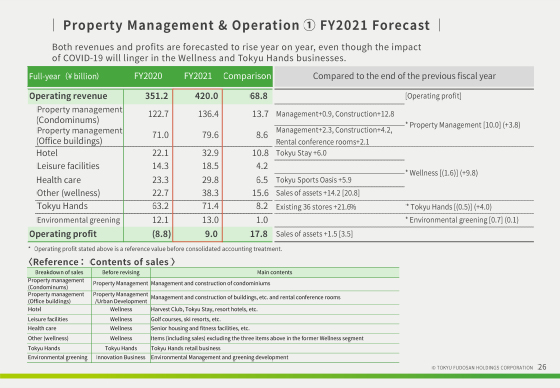This screenshot has width=560, height=388.
Task: Click the value 71.0 in office buildings row
Action: pos(160,135)
